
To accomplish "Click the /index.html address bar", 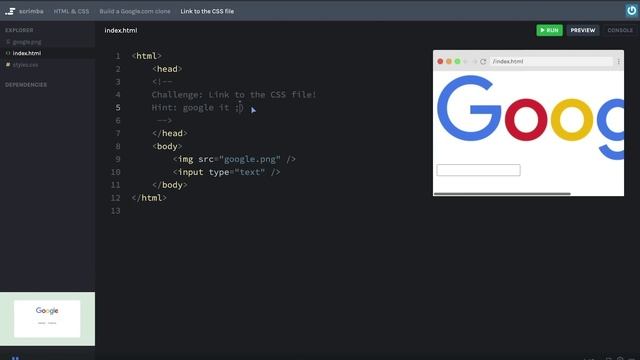I will point(551,62).
